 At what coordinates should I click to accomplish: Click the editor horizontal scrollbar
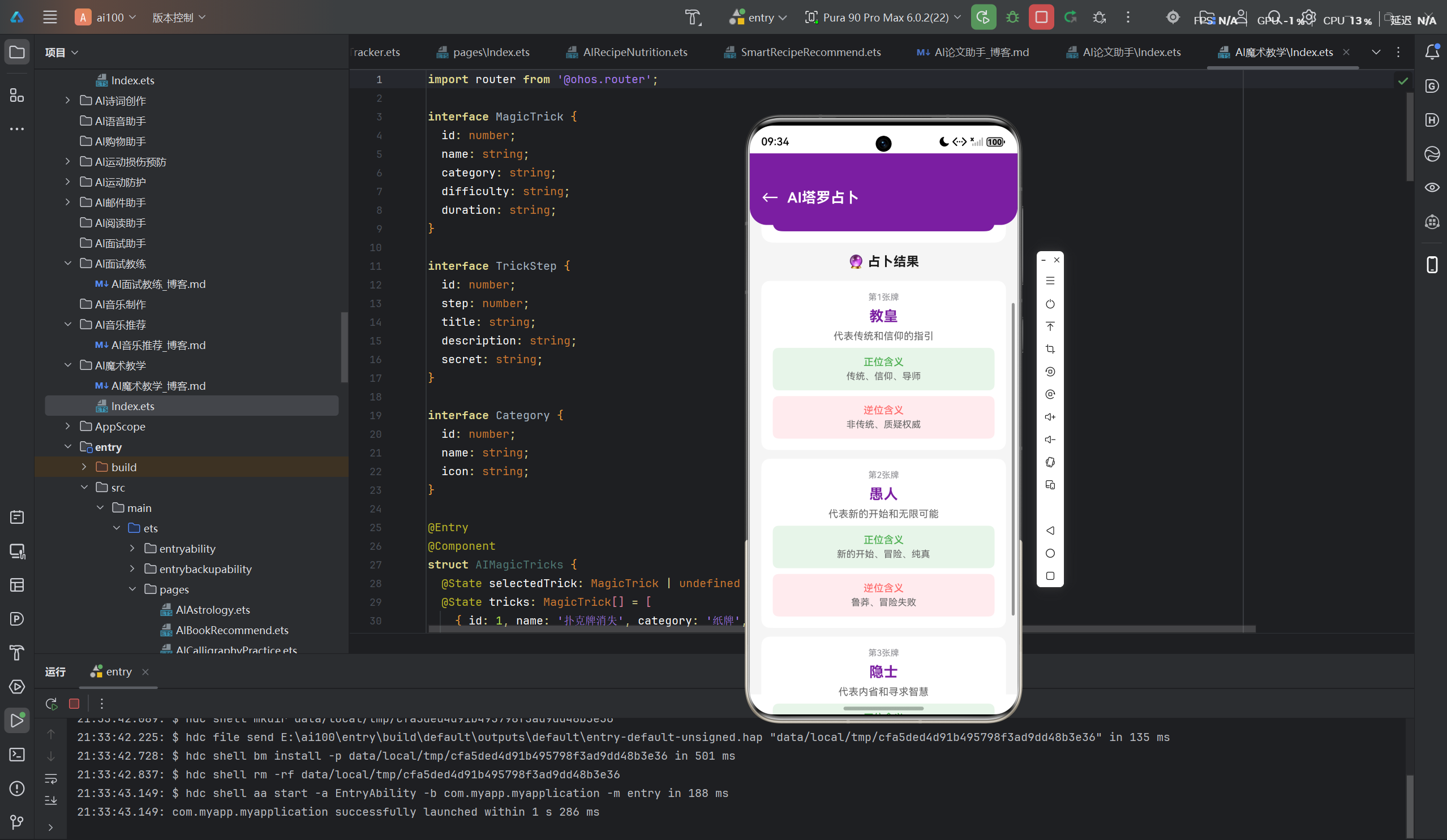click(842, 629)
